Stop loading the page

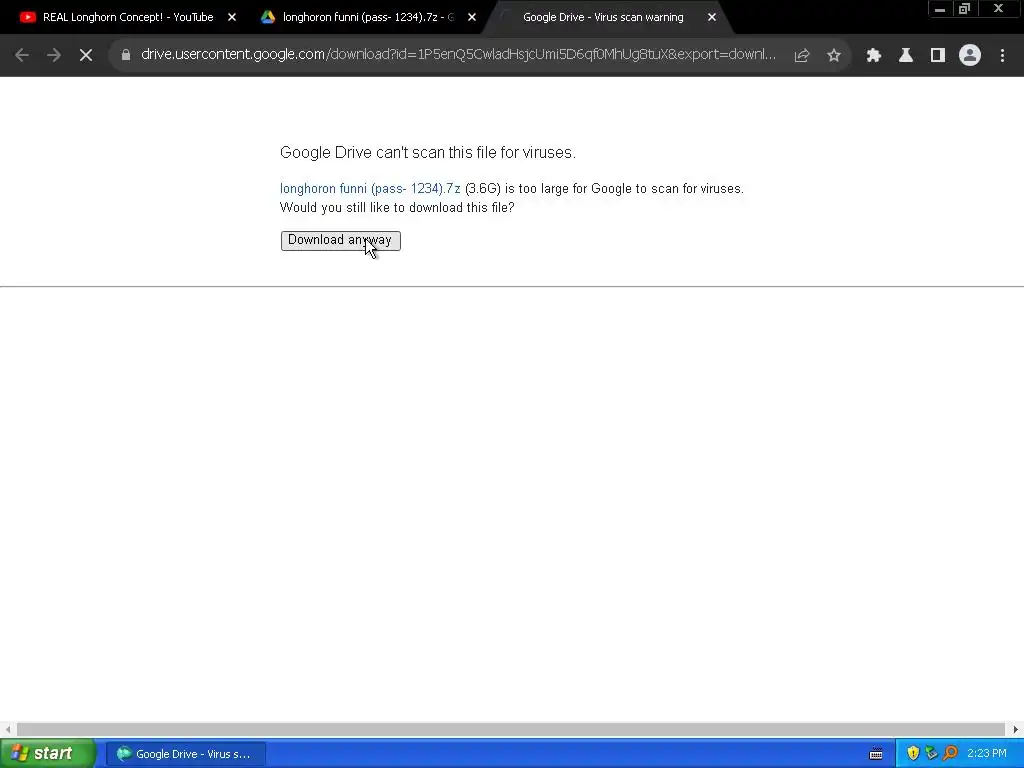pos(86,56)
